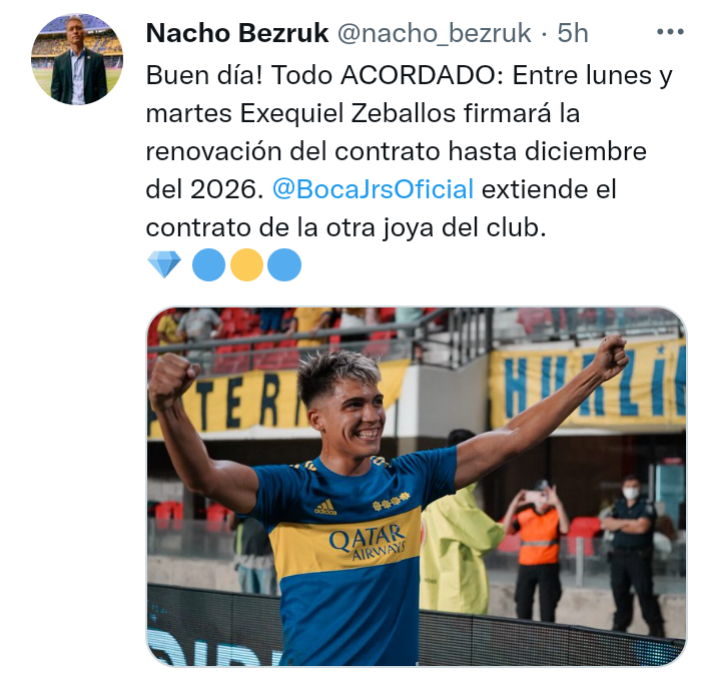719x675 pixels.
Task: Click the Qatar Airways logo on the jersey
Action: click(368, 542)
